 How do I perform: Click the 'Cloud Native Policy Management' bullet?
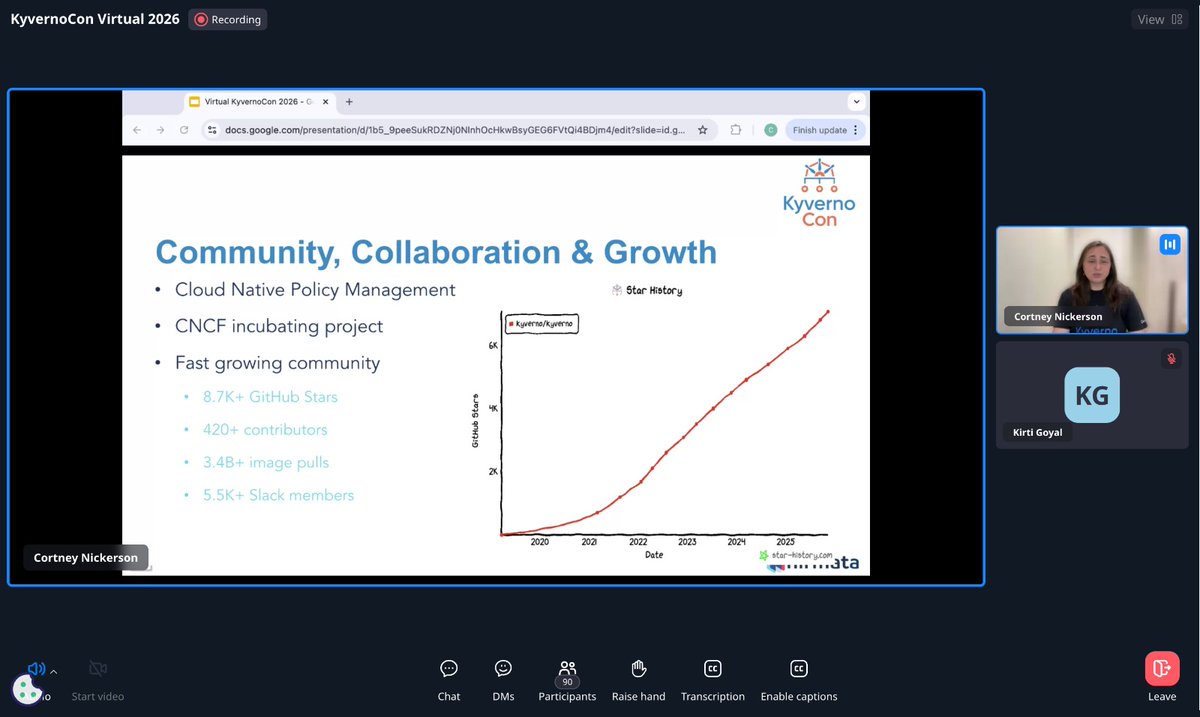coord(315,290)
